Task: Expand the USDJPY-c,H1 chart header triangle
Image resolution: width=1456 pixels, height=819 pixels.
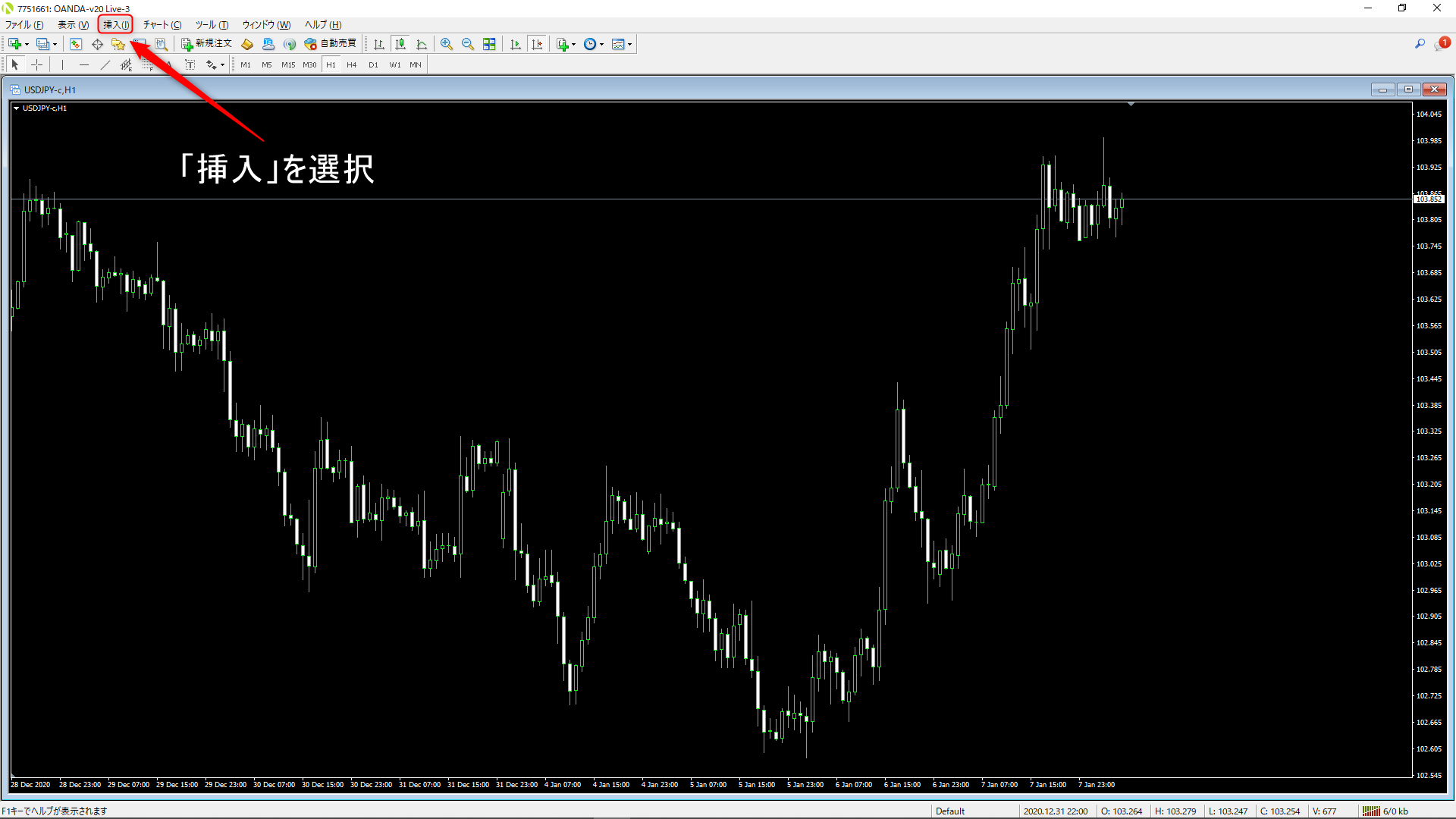Action: (16, 108)
